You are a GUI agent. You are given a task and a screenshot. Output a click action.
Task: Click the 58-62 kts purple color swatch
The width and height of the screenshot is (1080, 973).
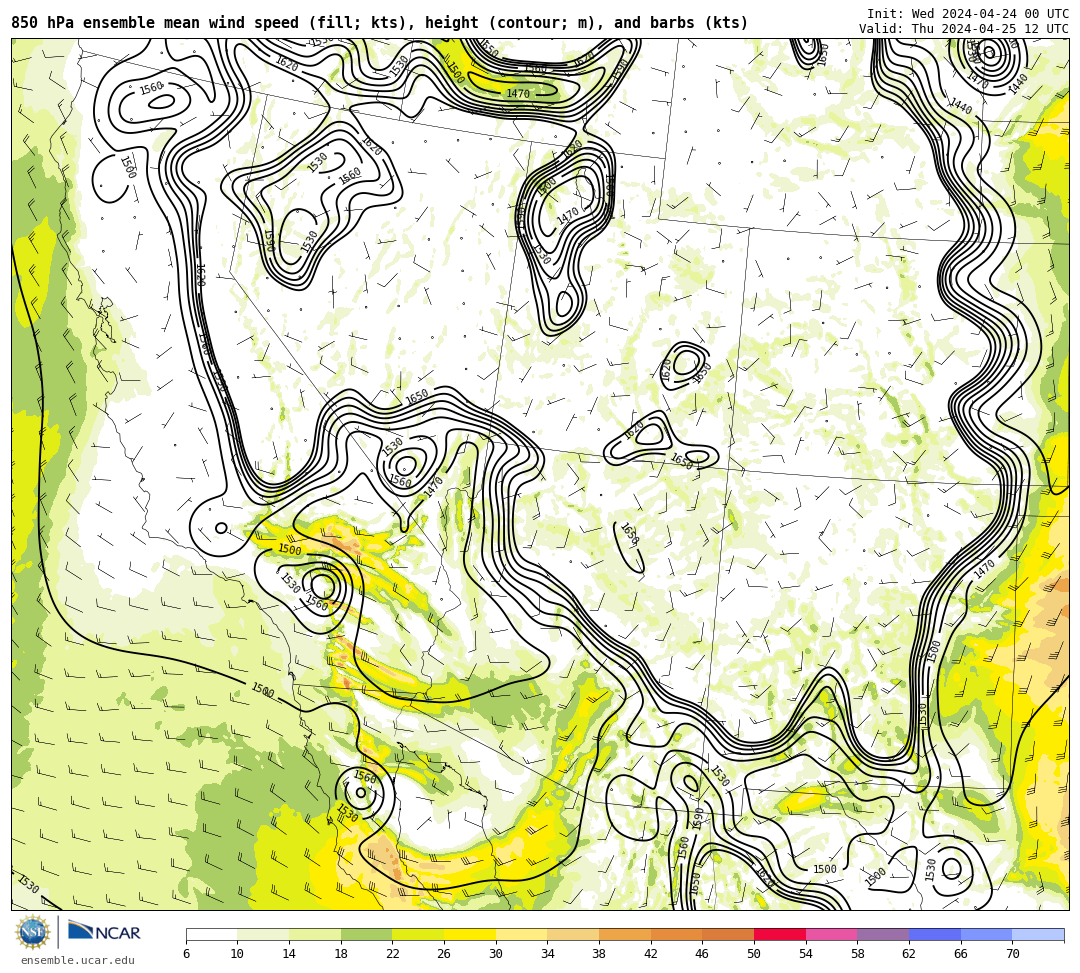(x=883, y=934)
